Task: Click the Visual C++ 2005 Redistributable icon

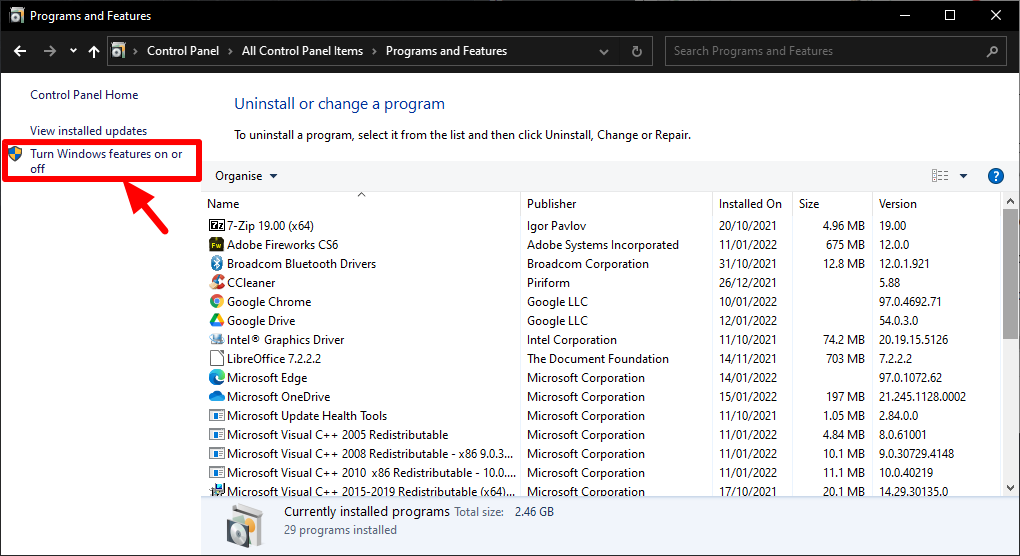Action: 217,434
